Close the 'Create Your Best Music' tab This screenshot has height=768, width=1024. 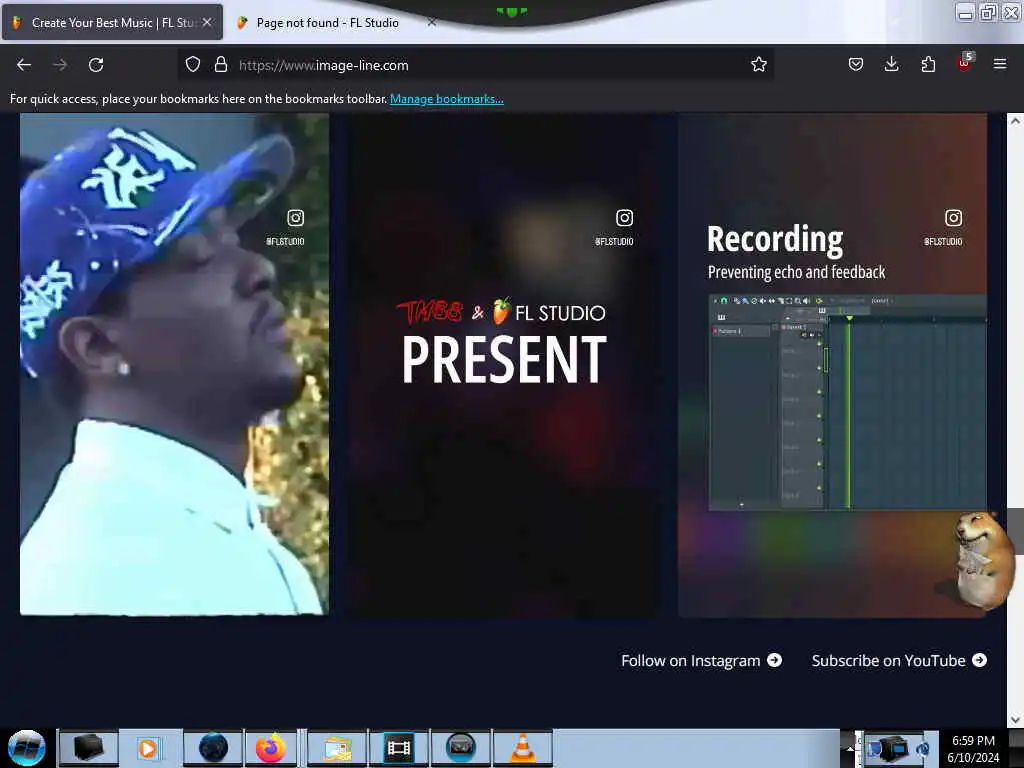click(207, 22)
